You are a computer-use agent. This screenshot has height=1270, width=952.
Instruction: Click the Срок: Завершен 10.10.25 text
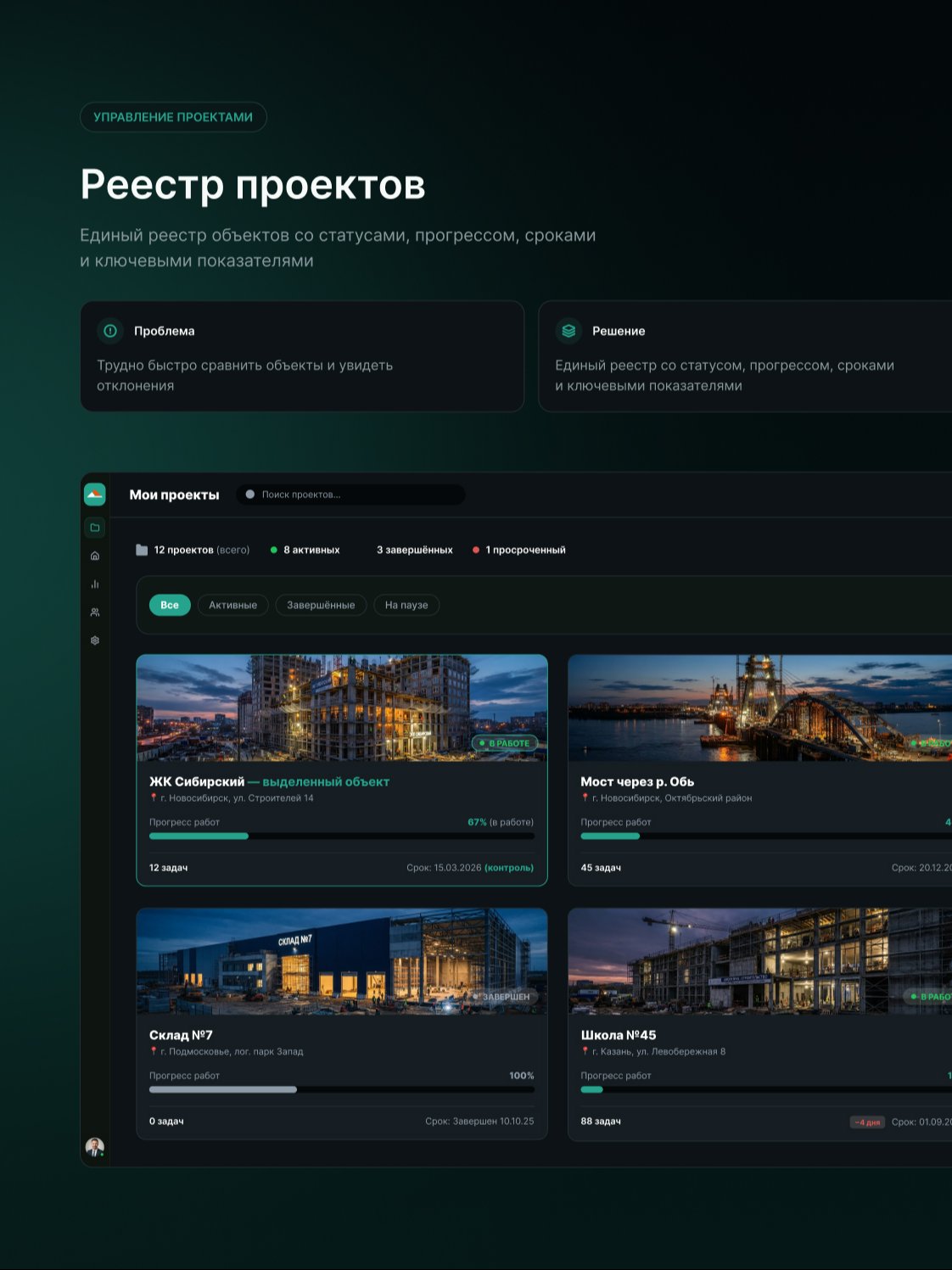pos(479,1122)
